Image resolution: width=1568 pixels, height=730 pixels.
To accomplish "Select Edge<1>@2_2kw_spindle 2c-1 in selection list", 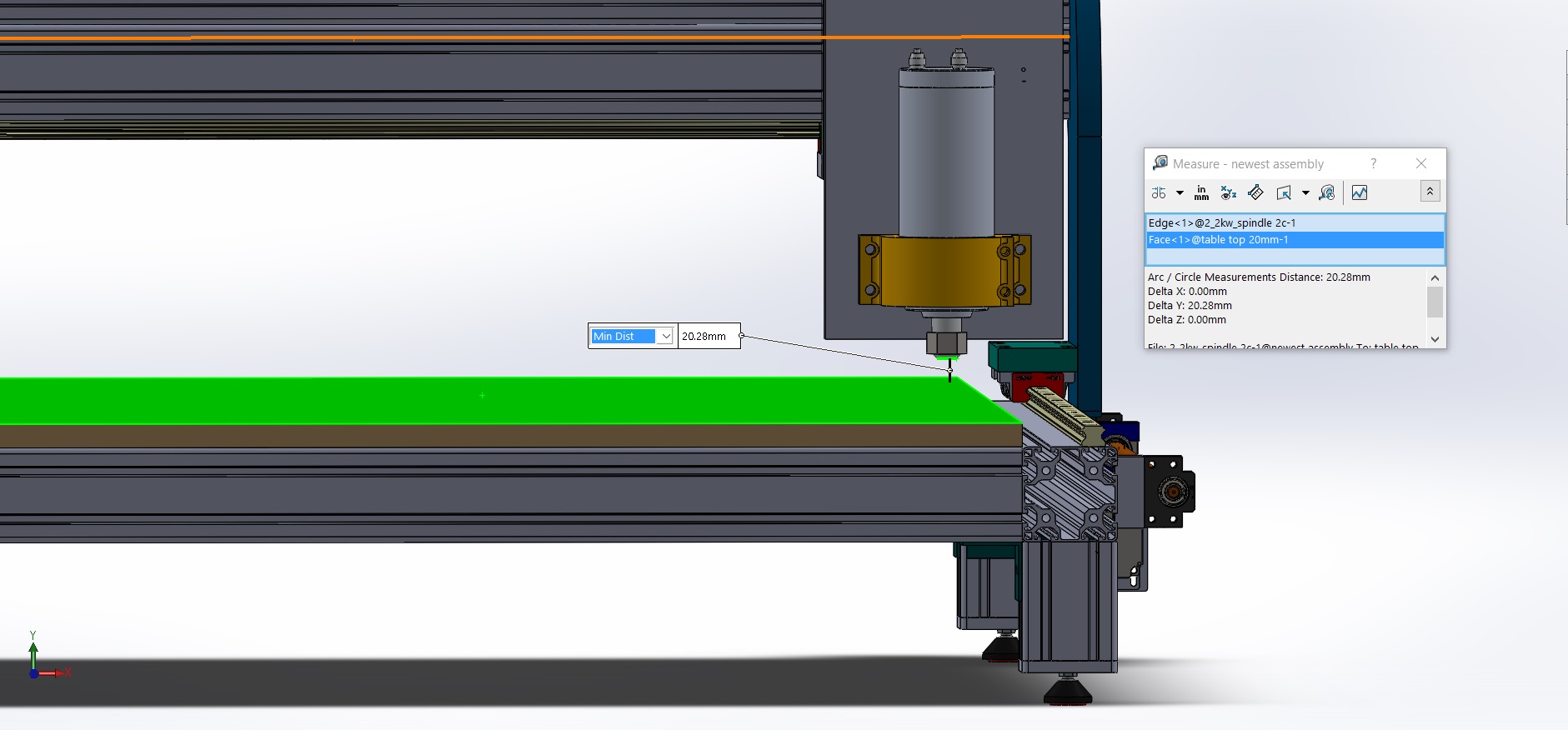I will [1221, 222].
